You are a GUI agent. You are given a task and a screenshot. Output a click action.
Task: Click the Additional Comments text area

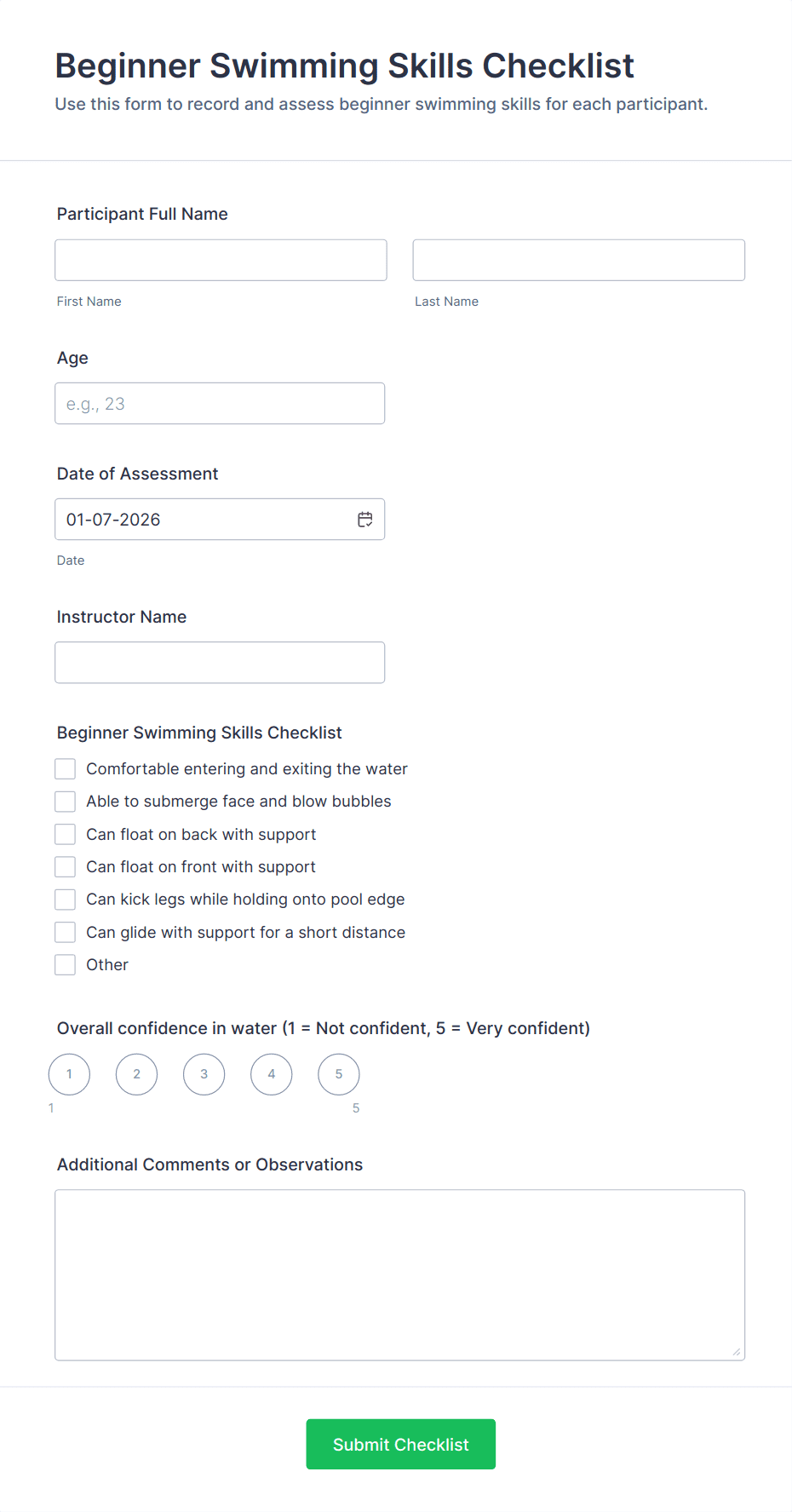pyautogui.click(x=399, y=1274)
